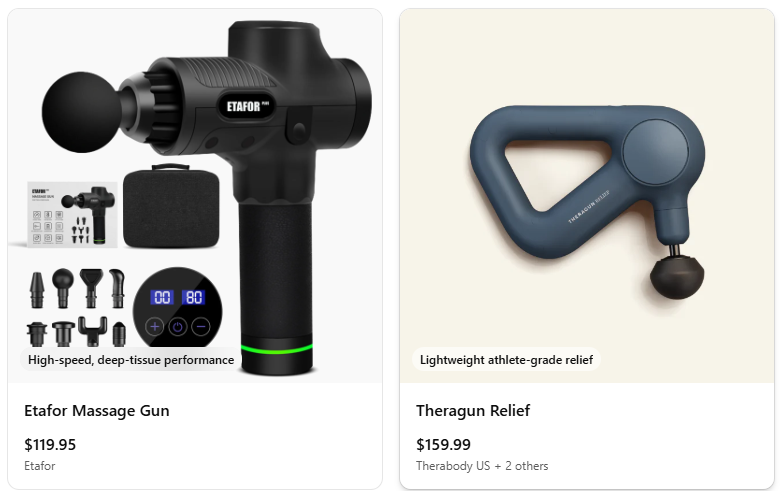The width and height of the screenshot is (782, 491).
Task: Click the U-shaped fork massage head
Action: click(92, 331)
